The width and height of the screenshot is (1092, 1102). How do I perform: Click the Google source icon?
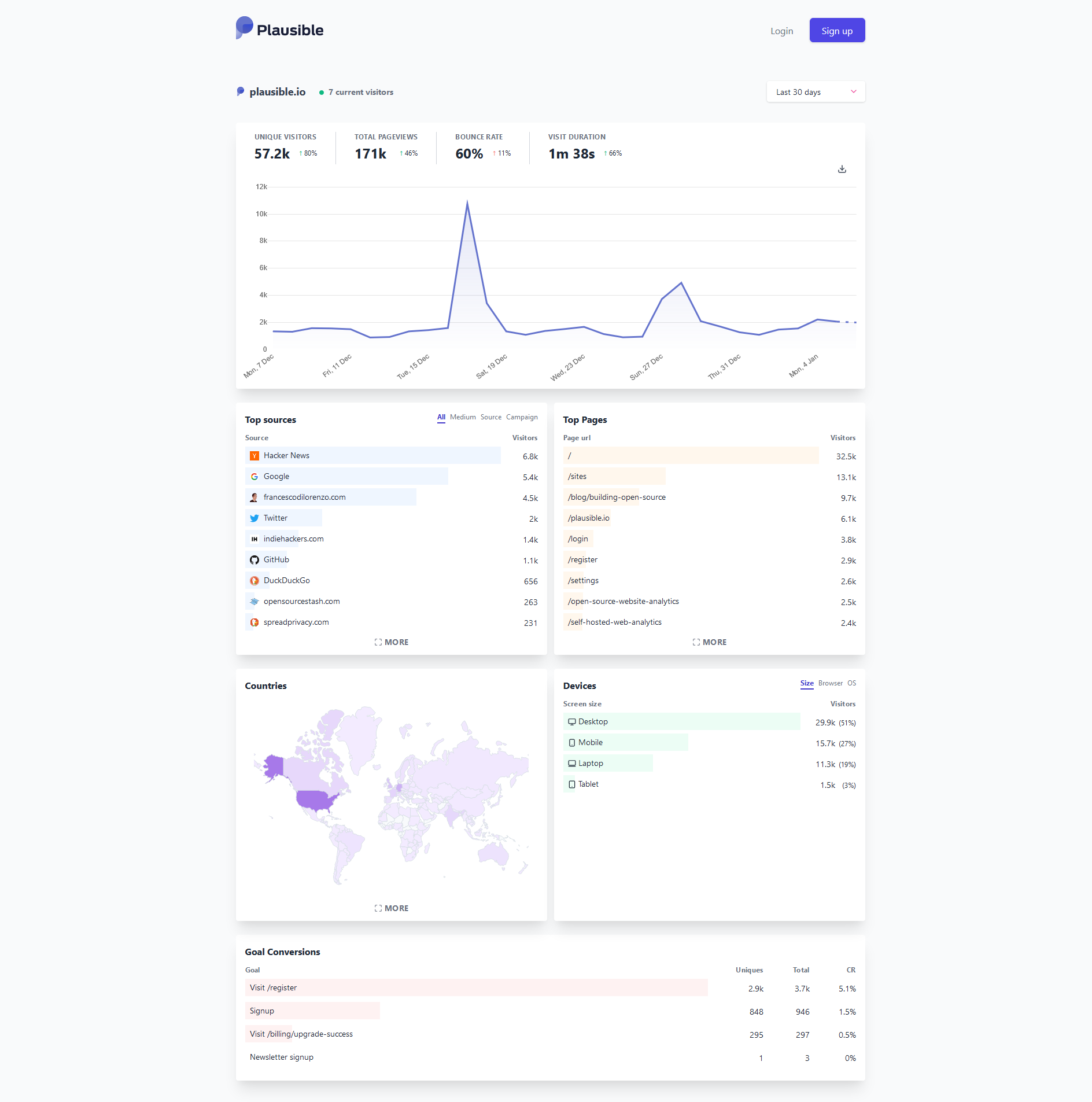click(x=254, y=477)
